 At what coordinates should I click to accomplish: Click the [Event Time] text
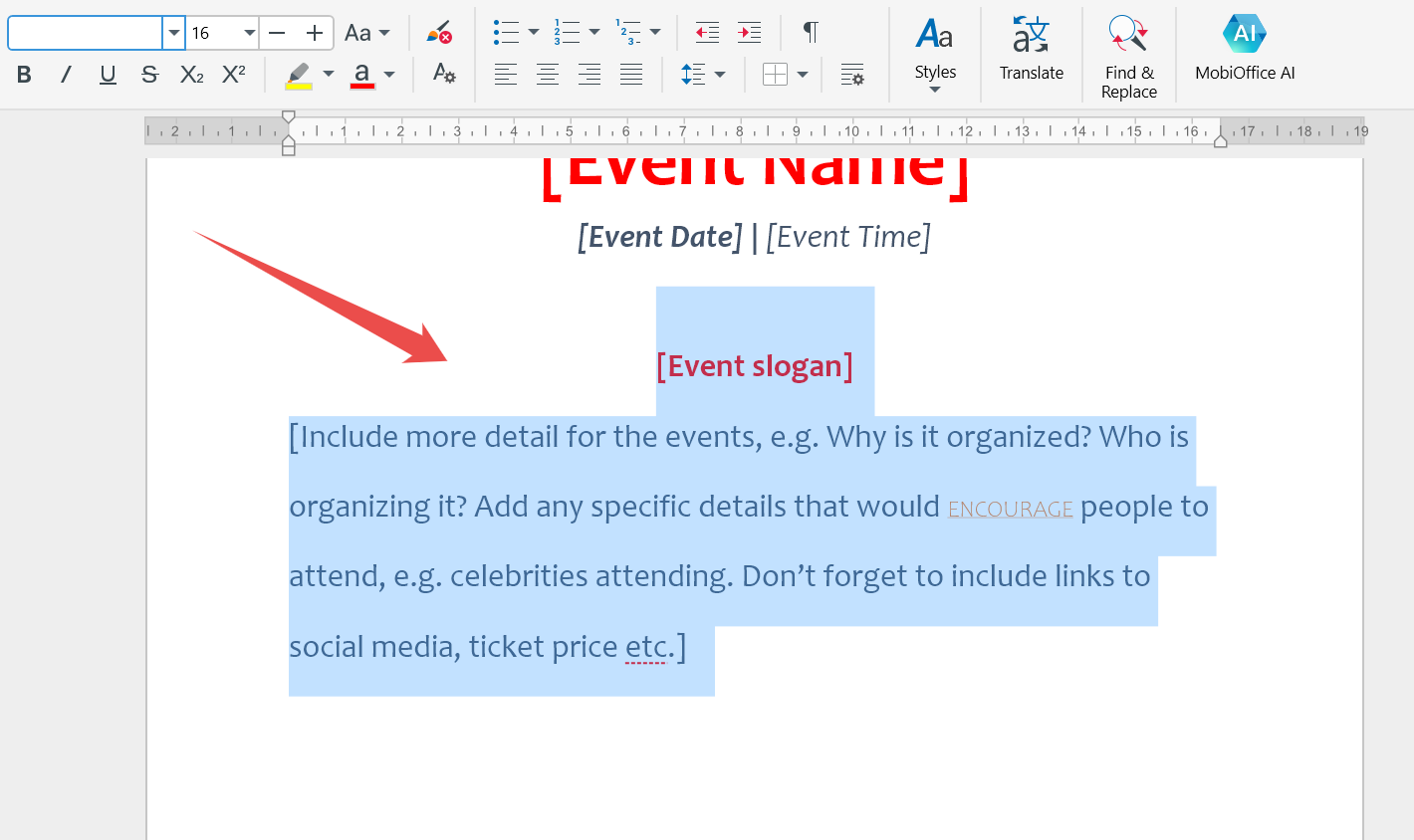pyautogui.click(x=848, y=237)
